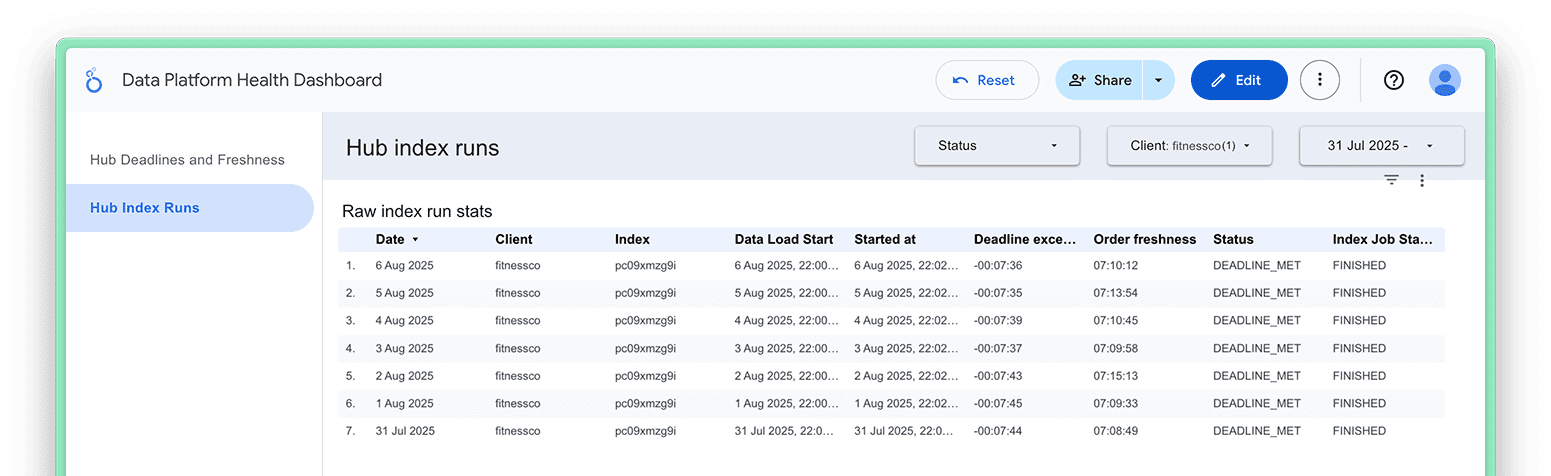1551x476 pixels.
Task: Click the Index column header
Action: (x=632, y=239)
